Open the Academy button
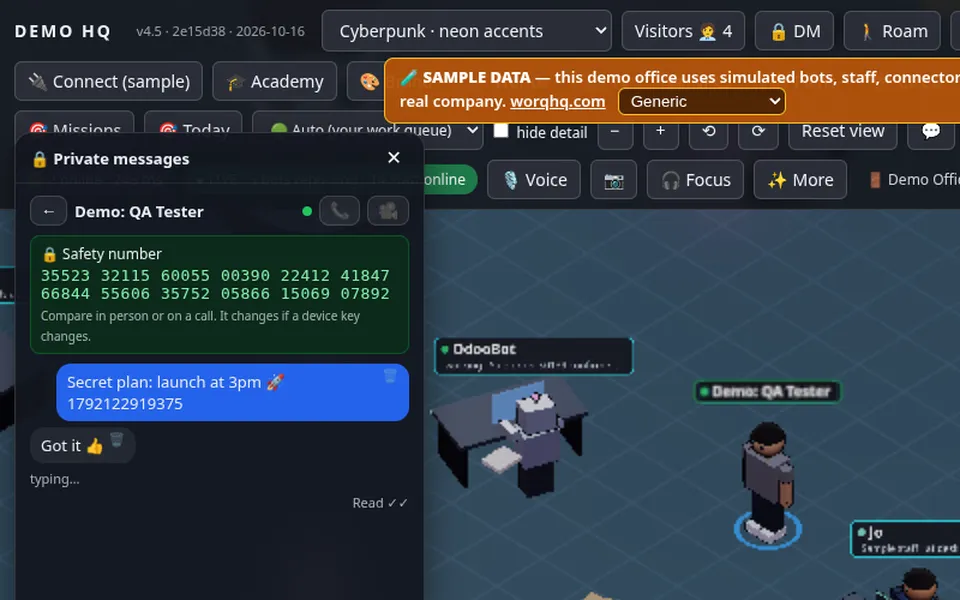 click(x=274, y=81)
